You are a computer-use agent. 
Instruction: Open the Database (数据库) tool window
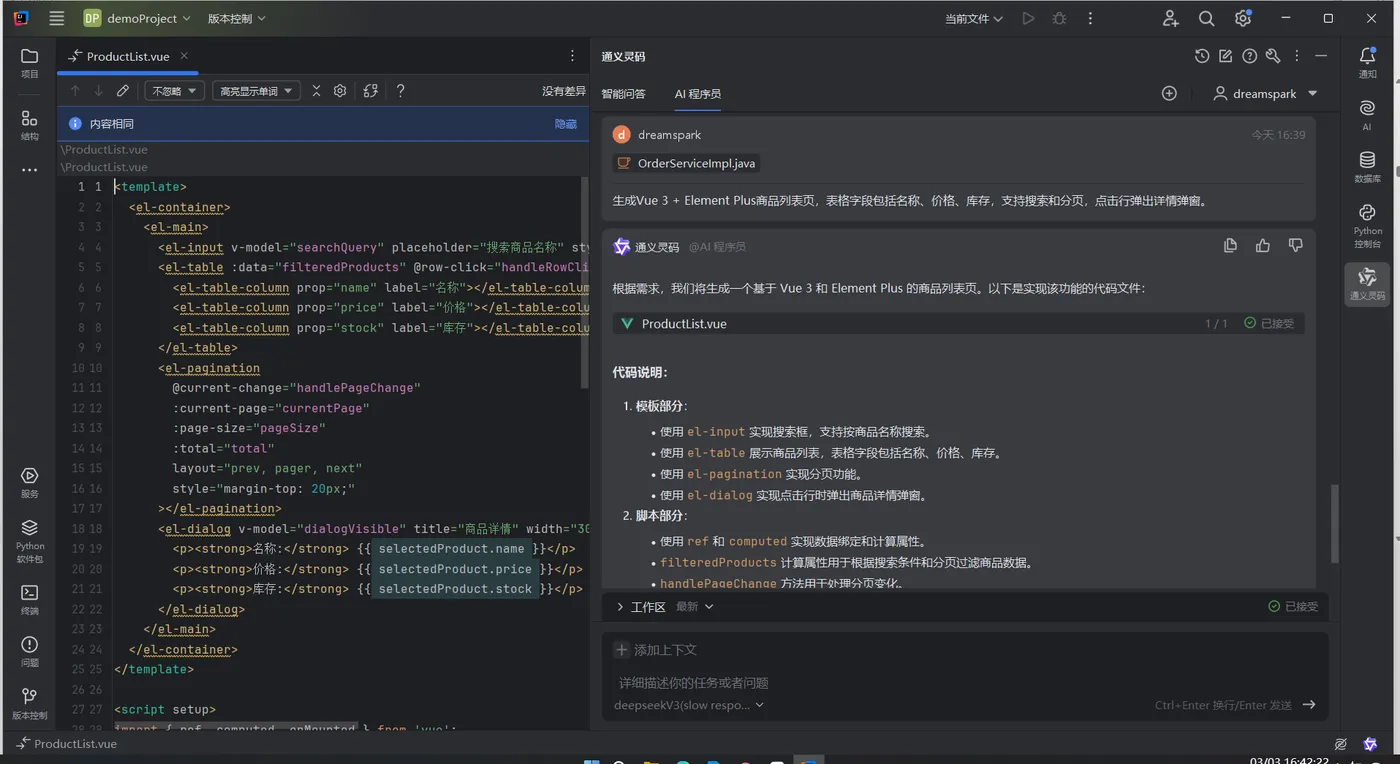pyautogui.click(x=1367, y=167)
